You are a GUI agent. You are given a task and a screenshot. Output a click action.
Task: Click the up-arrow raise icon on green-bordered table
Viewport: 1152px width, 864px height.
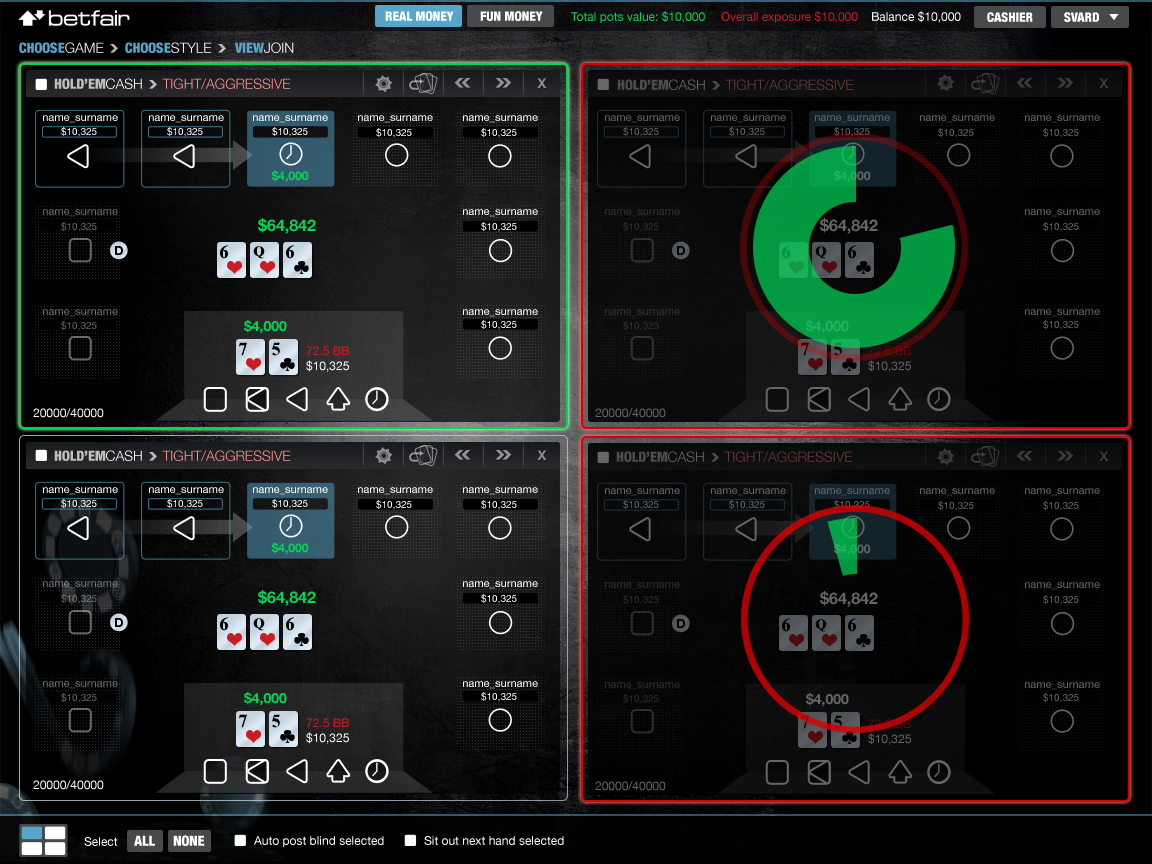coord(338,400)
